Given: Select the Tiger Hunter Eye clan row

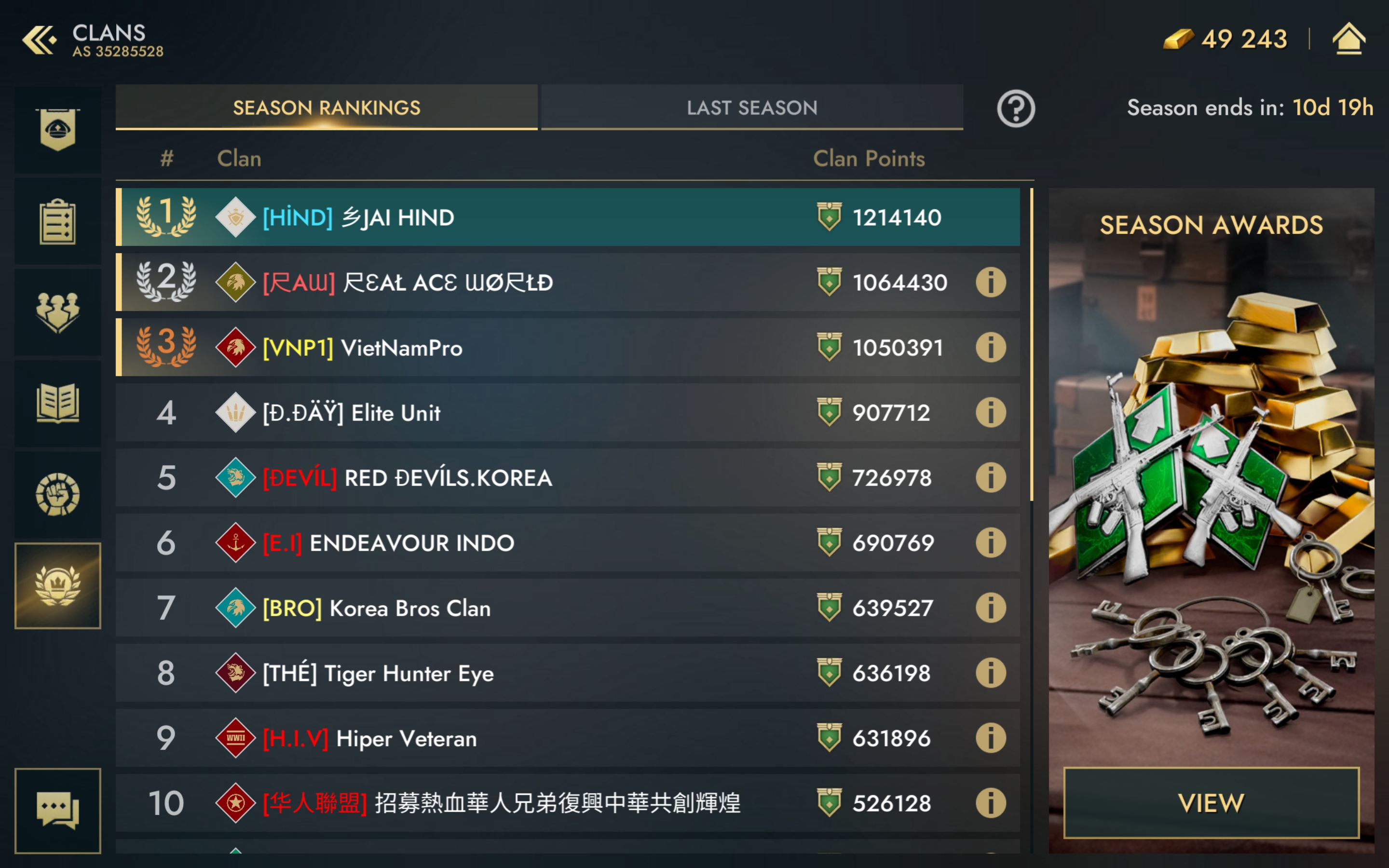Looking at the screenshot, I should tap(568, 672).
